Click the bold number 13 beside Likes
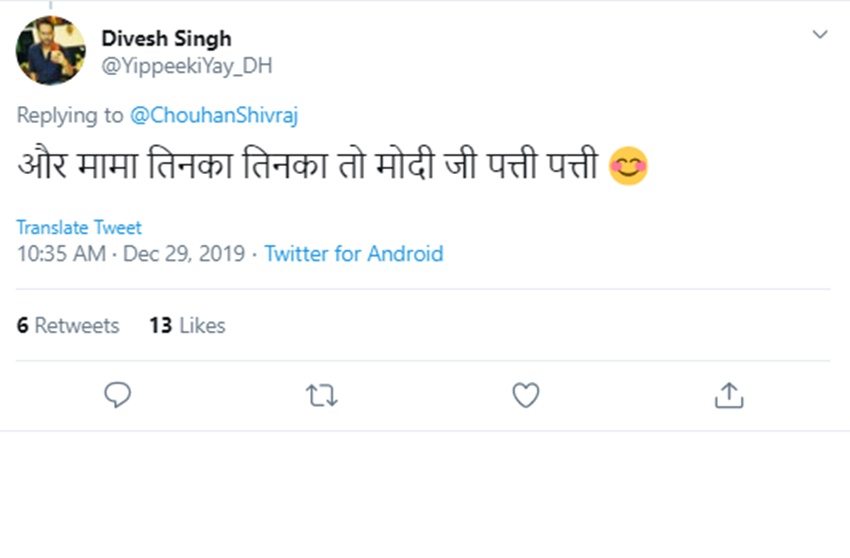 [x=160, y=325]
